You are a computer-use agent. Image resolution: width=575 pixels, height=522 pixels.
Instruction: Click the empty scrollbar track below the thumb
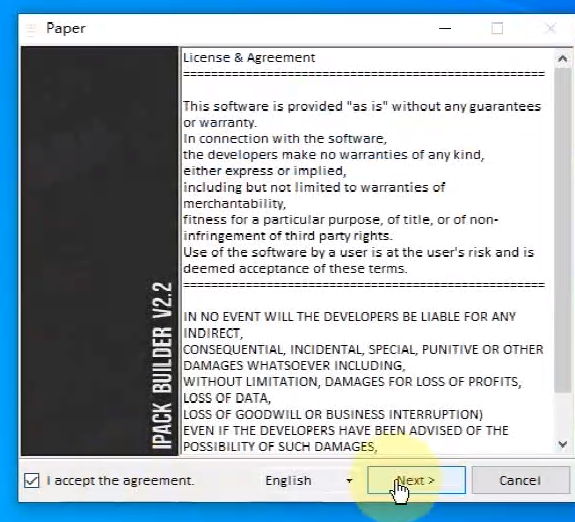(562, 414)
